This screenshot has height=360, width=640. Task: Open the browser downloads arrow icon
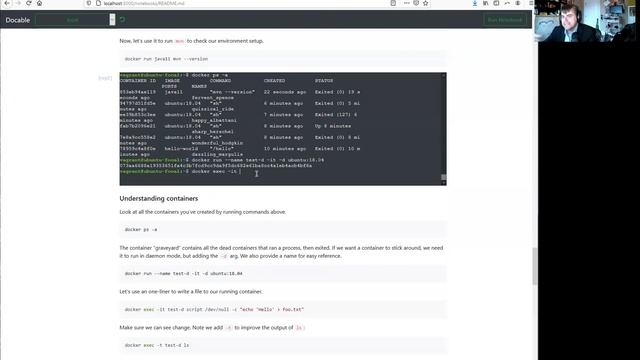[475, 3]
